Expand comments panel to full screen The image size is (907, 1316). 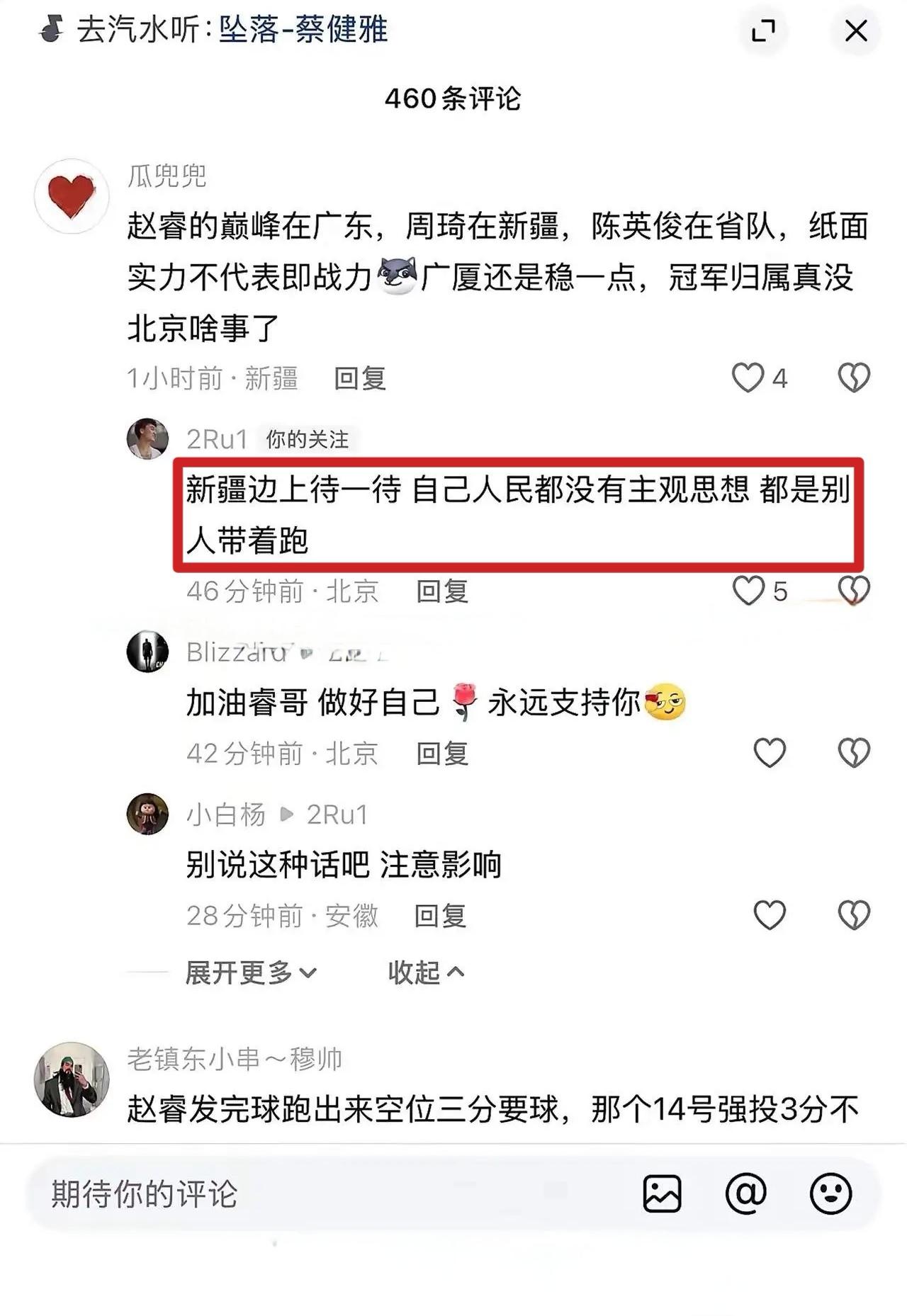(x=762, y=31)
